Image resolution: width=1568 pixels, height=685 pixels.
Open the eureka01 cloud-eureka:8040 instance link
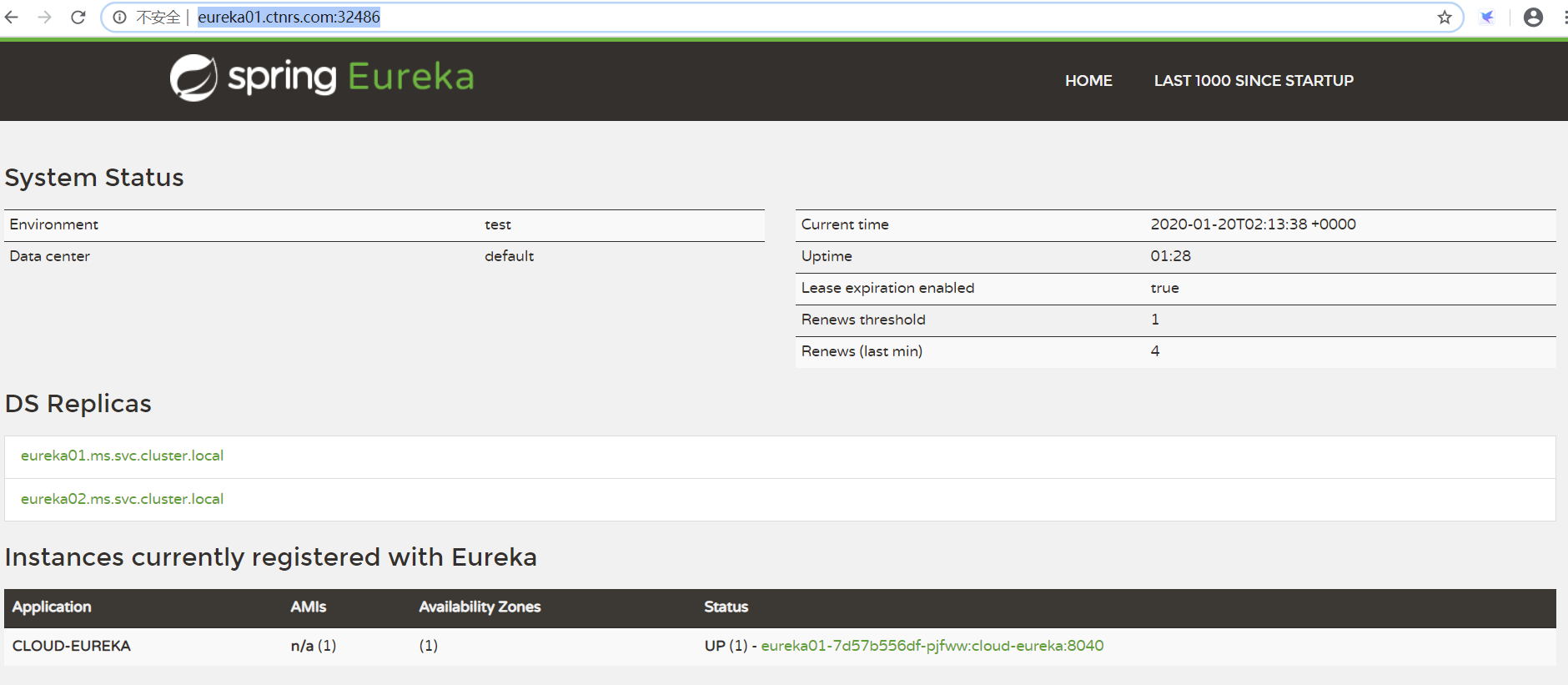932,646
